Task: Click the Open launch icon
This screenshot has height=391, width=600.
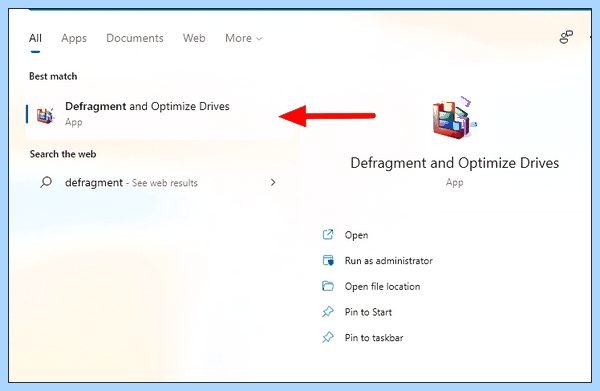Action: tap(328, 235)
